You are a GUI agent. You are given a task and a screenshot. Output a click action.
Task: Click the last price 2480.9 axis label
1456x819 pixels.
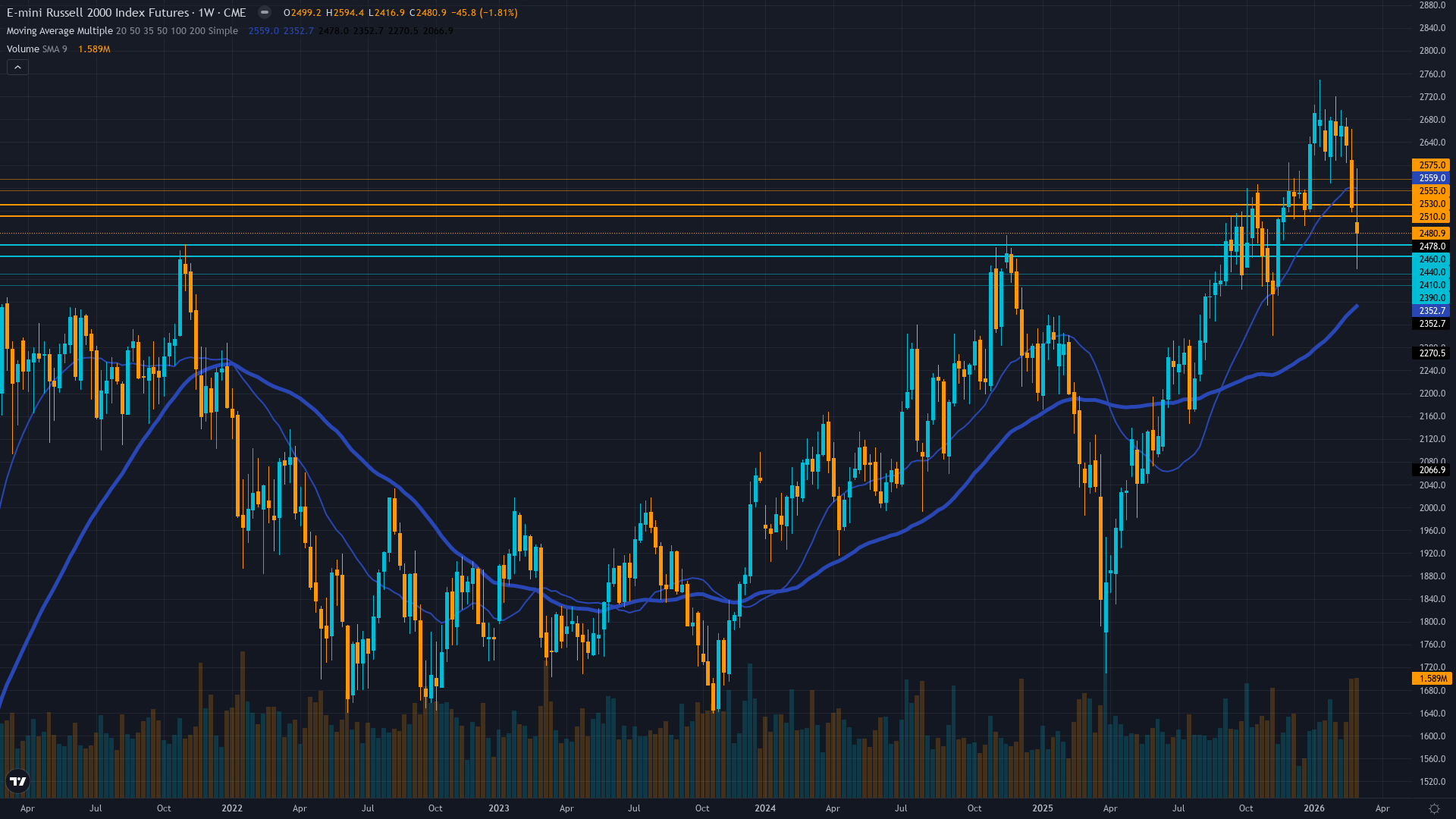[1431, 234]
